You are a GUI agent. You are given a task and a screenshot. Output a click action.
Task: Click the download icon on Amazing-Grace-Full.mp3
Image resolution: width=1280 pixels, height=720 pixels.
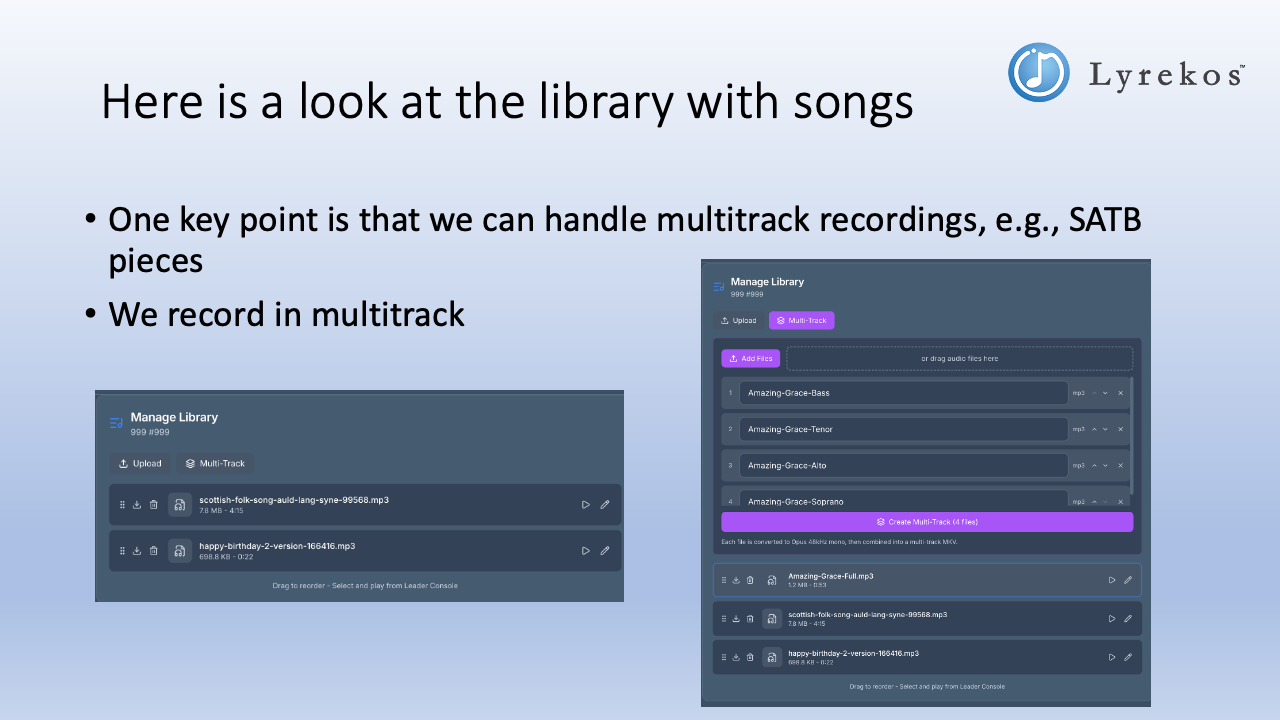coord(735,580)
